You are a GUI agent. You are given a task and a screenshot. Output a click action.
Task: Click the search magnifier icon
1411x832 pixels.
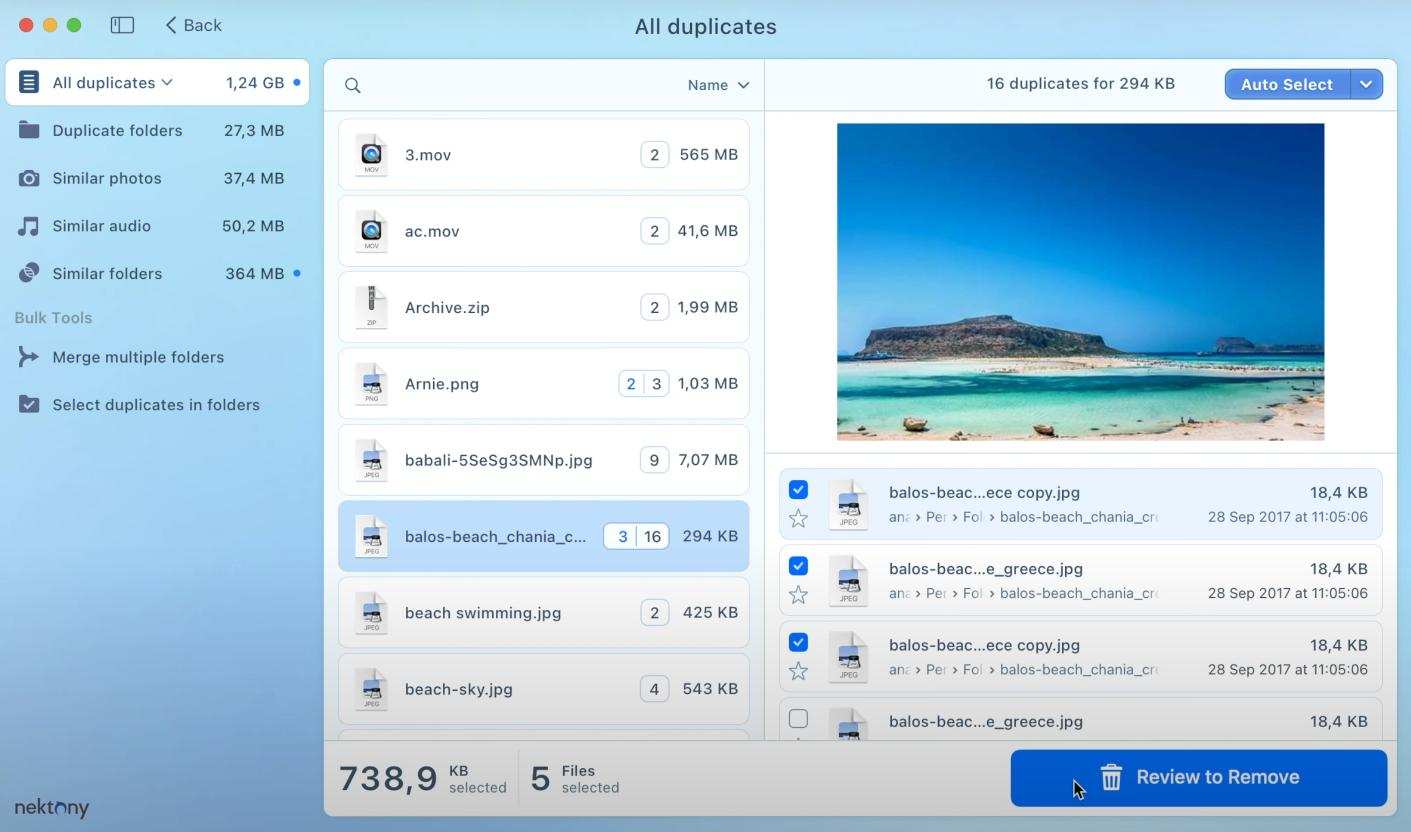(x=352, y=85)
